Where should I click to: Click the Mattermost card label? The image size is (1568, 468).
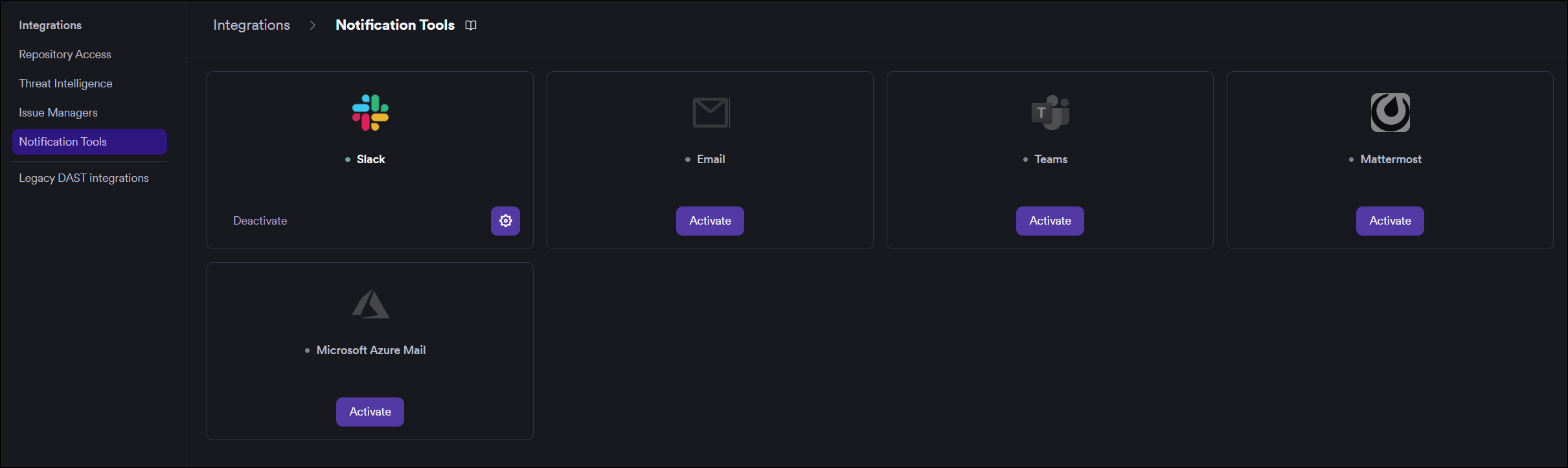pyautogui.click(x=1391, y=159)
